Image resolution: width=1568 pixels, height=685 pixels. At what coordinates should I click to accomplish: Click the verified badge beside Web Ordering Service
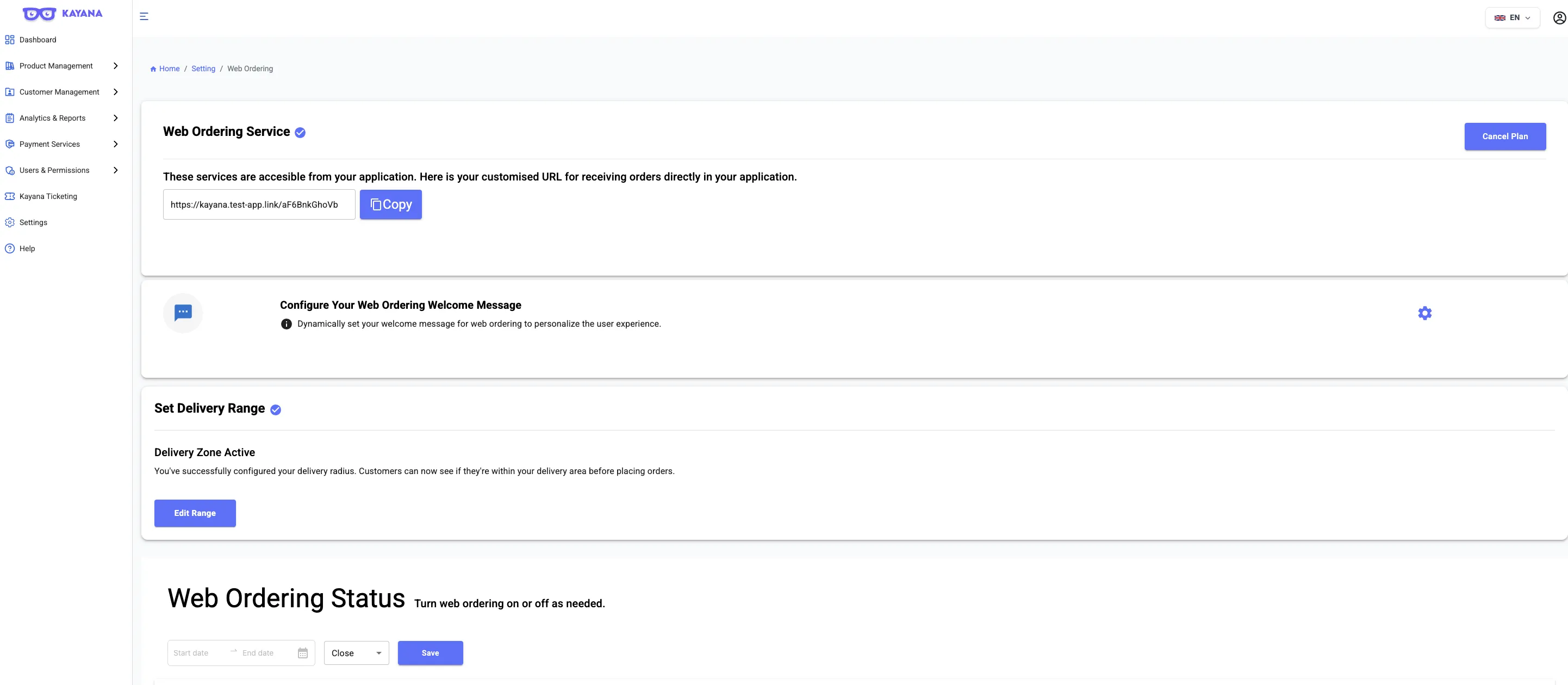pyautogui.click(x=300, y=133)
